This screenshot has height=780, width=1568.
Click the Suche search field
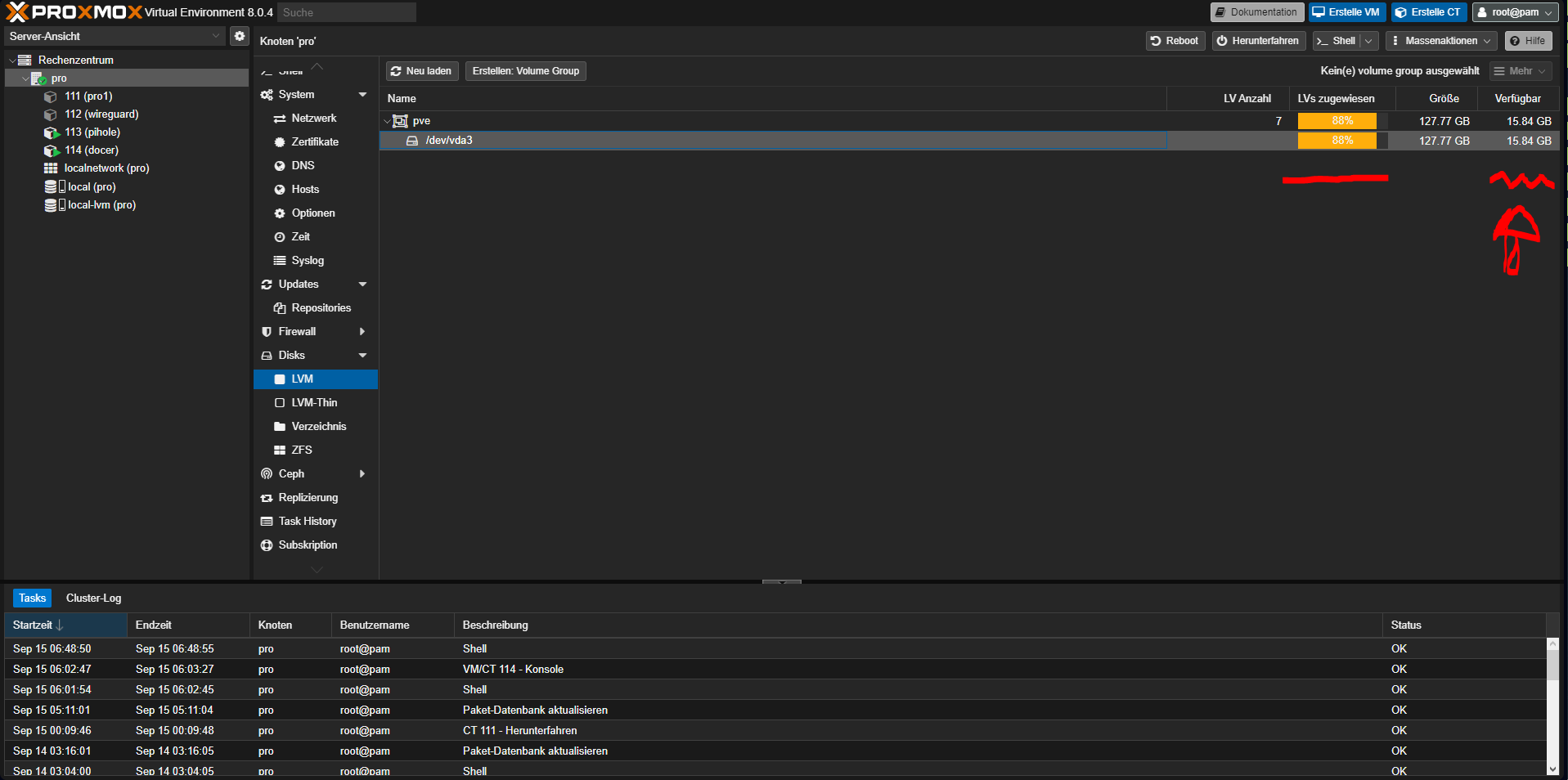pos(347,12)
